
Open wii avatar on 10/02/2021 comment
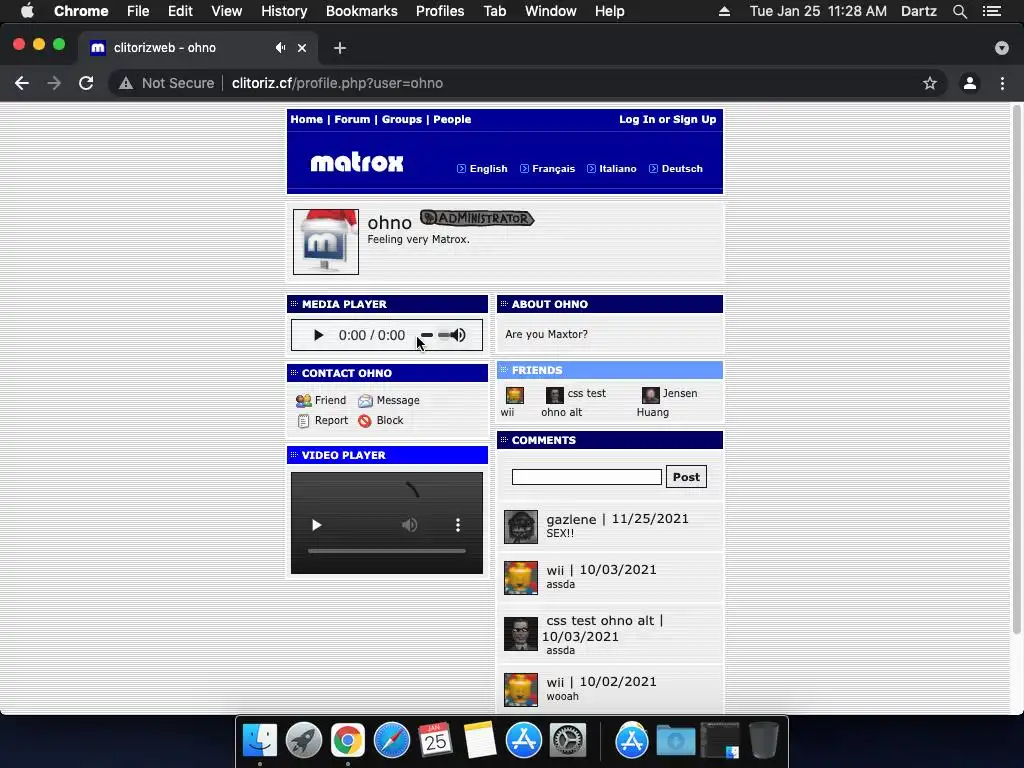point(520,690)
